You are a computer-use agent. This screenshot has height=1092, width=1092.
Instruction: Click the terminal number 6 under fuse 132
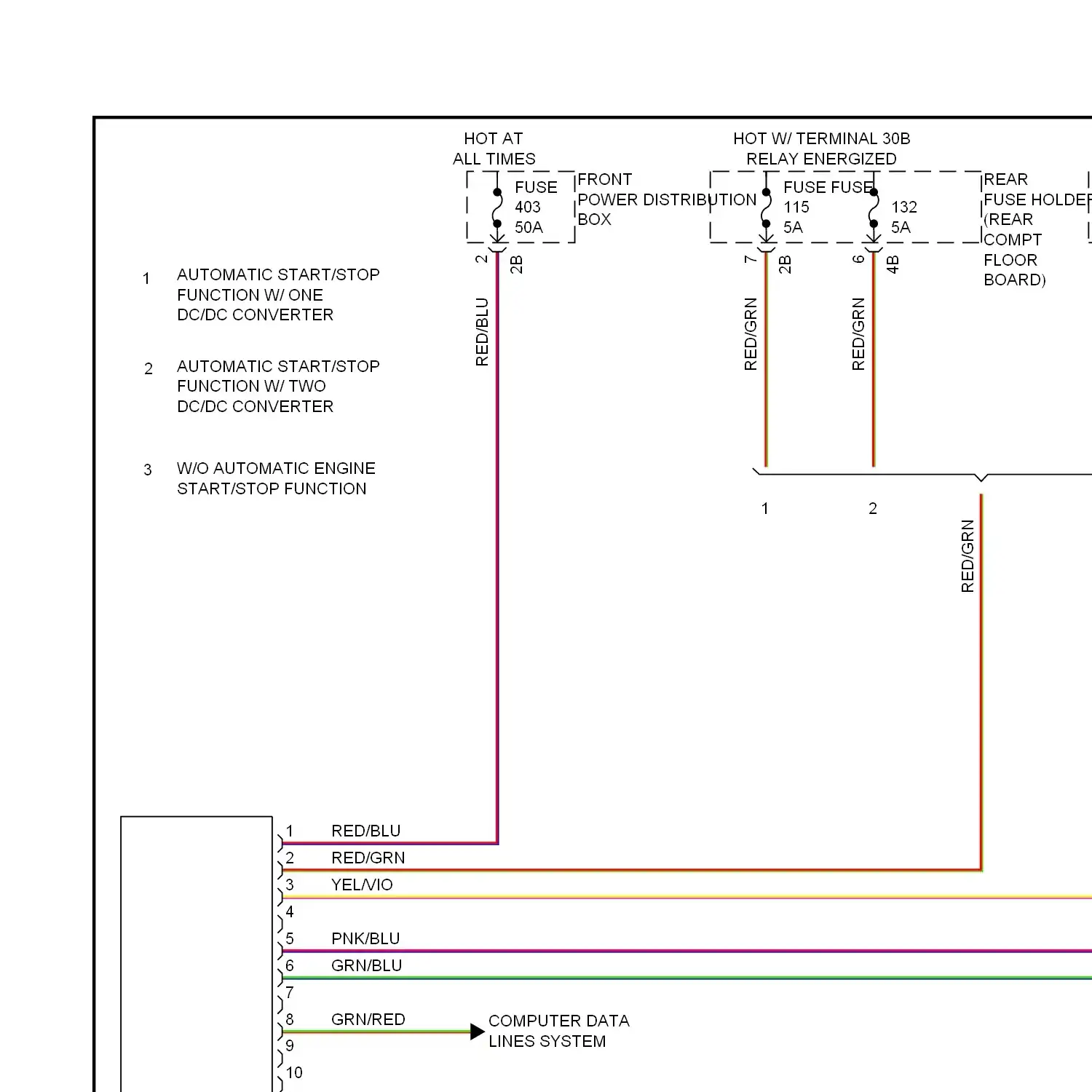[858, 259]
